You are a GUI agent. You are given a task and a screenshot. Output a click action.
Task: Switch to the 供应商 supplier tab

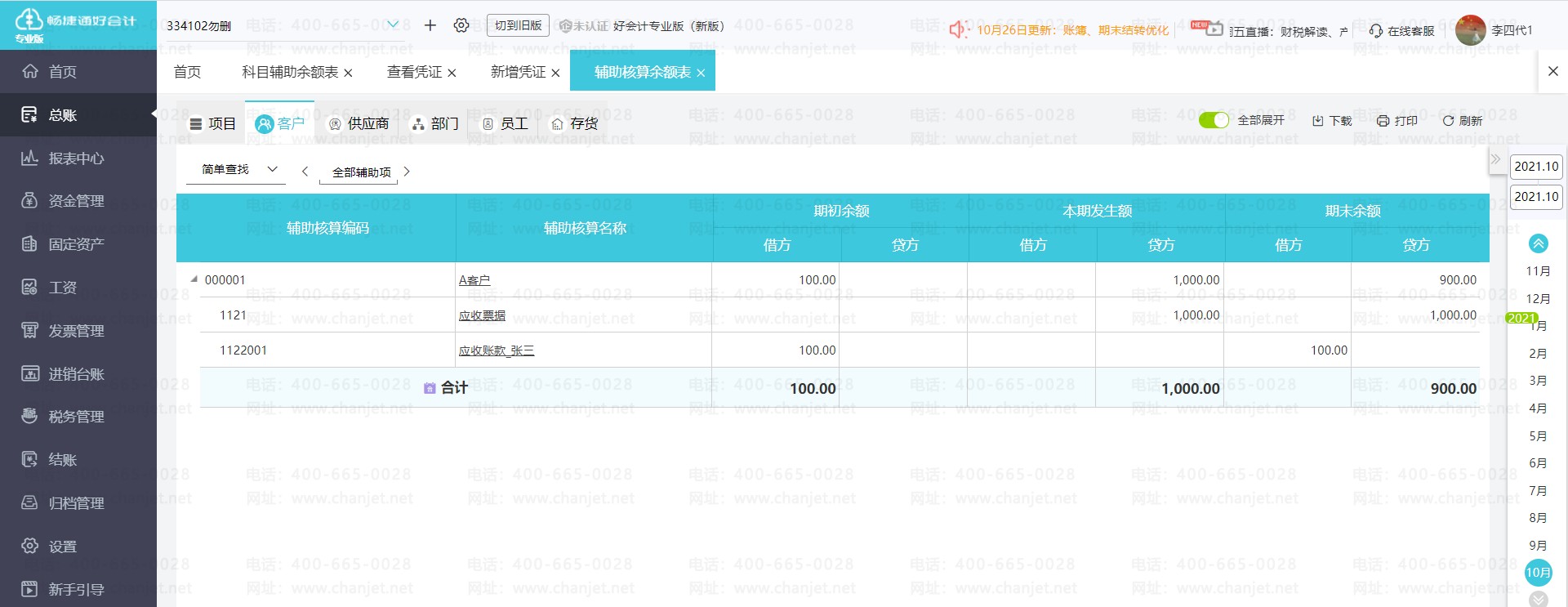[x=359, y=123]
